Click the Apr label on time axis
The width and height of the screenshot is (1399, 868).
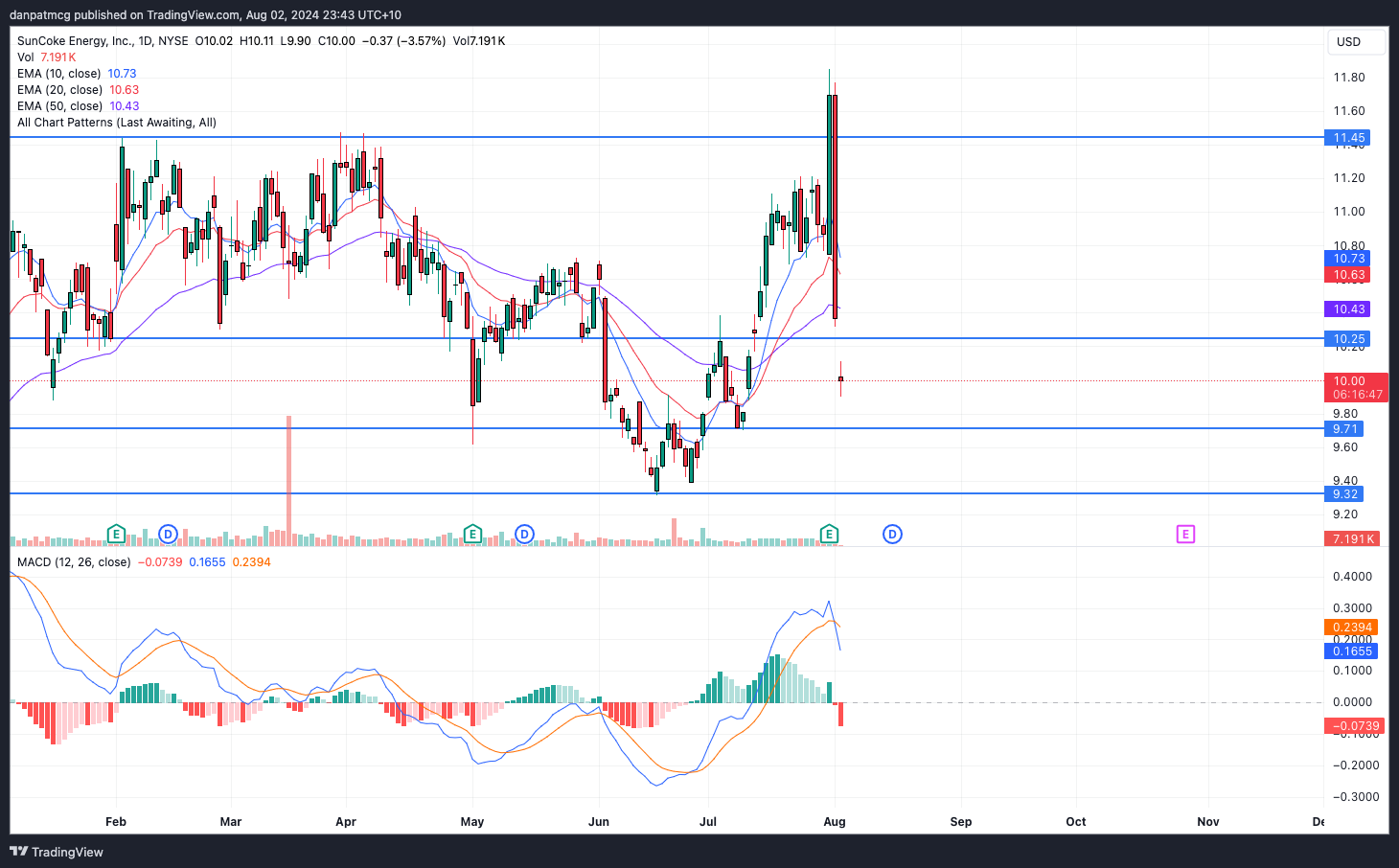click(x=346, y=822)
